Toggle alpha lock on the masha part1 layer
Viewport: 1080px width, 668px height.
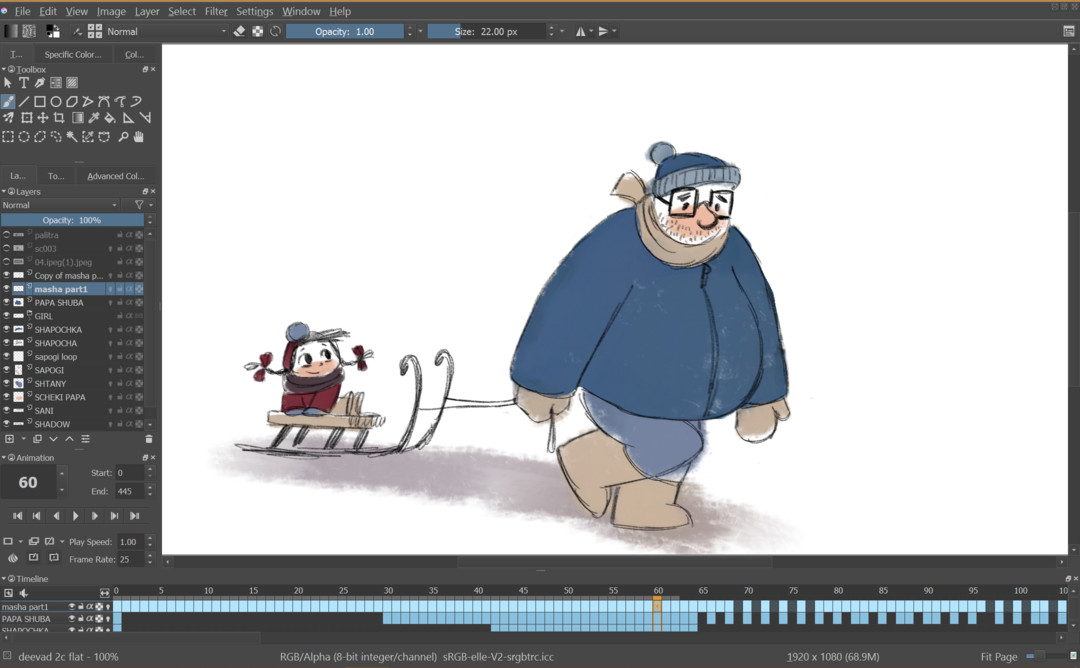coord(128,288)
